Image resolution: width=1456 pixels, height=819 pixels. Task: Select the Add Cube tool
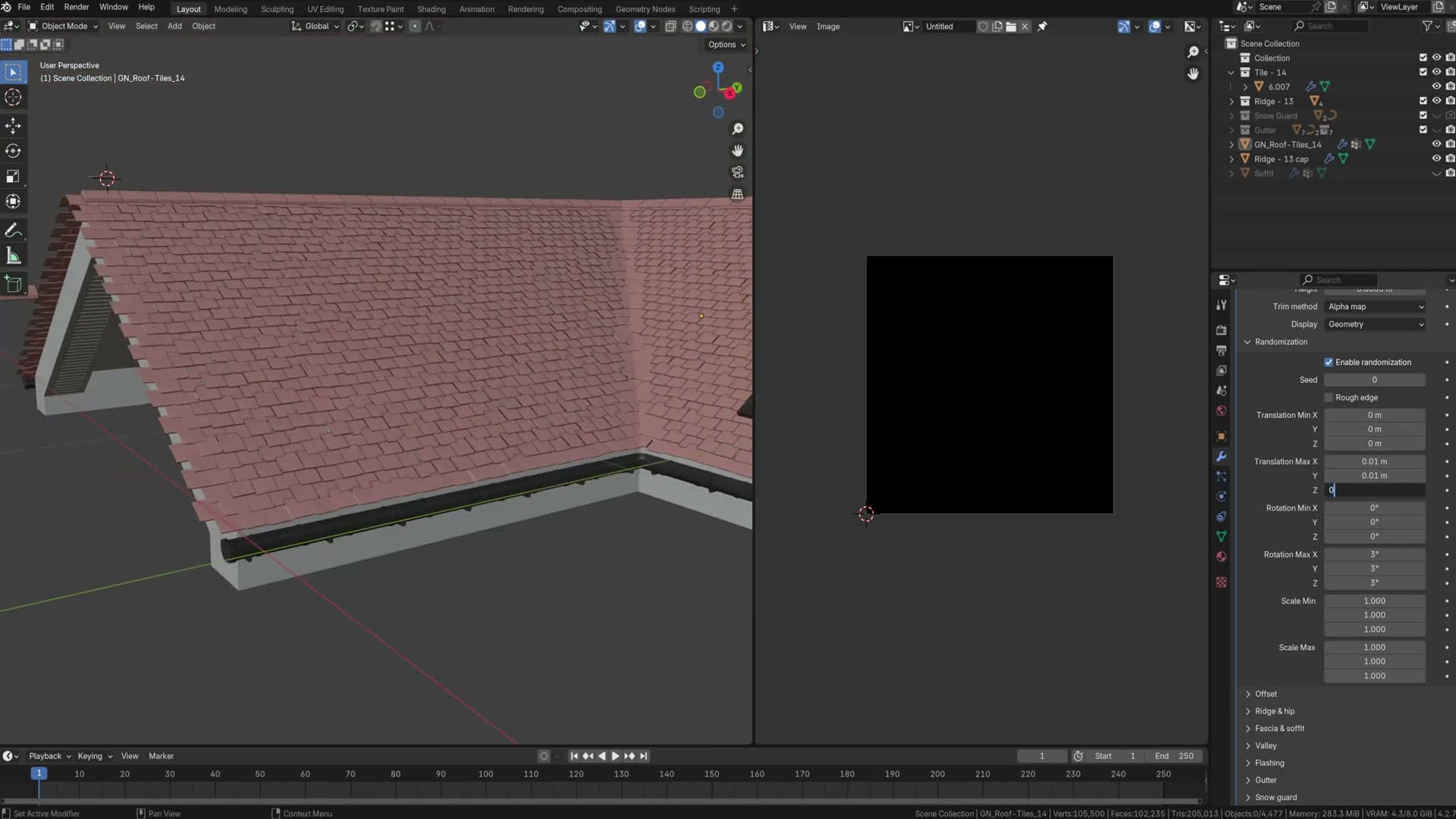[13, 284]
